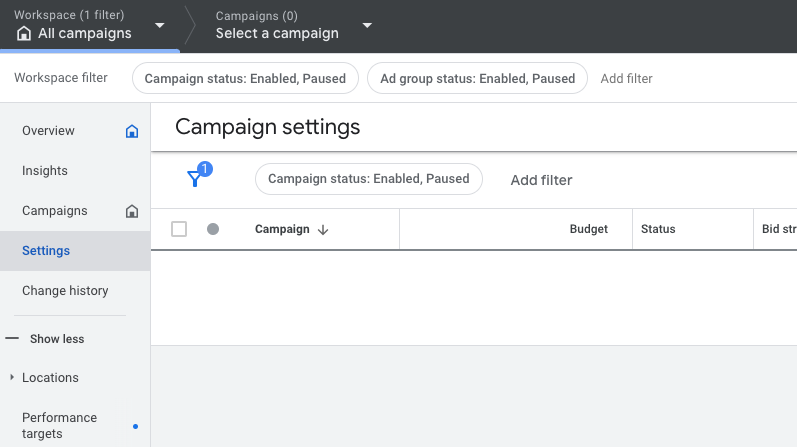Click the Workspace filter label
Viewport: 797px width, 447px height.
(61, 78)
